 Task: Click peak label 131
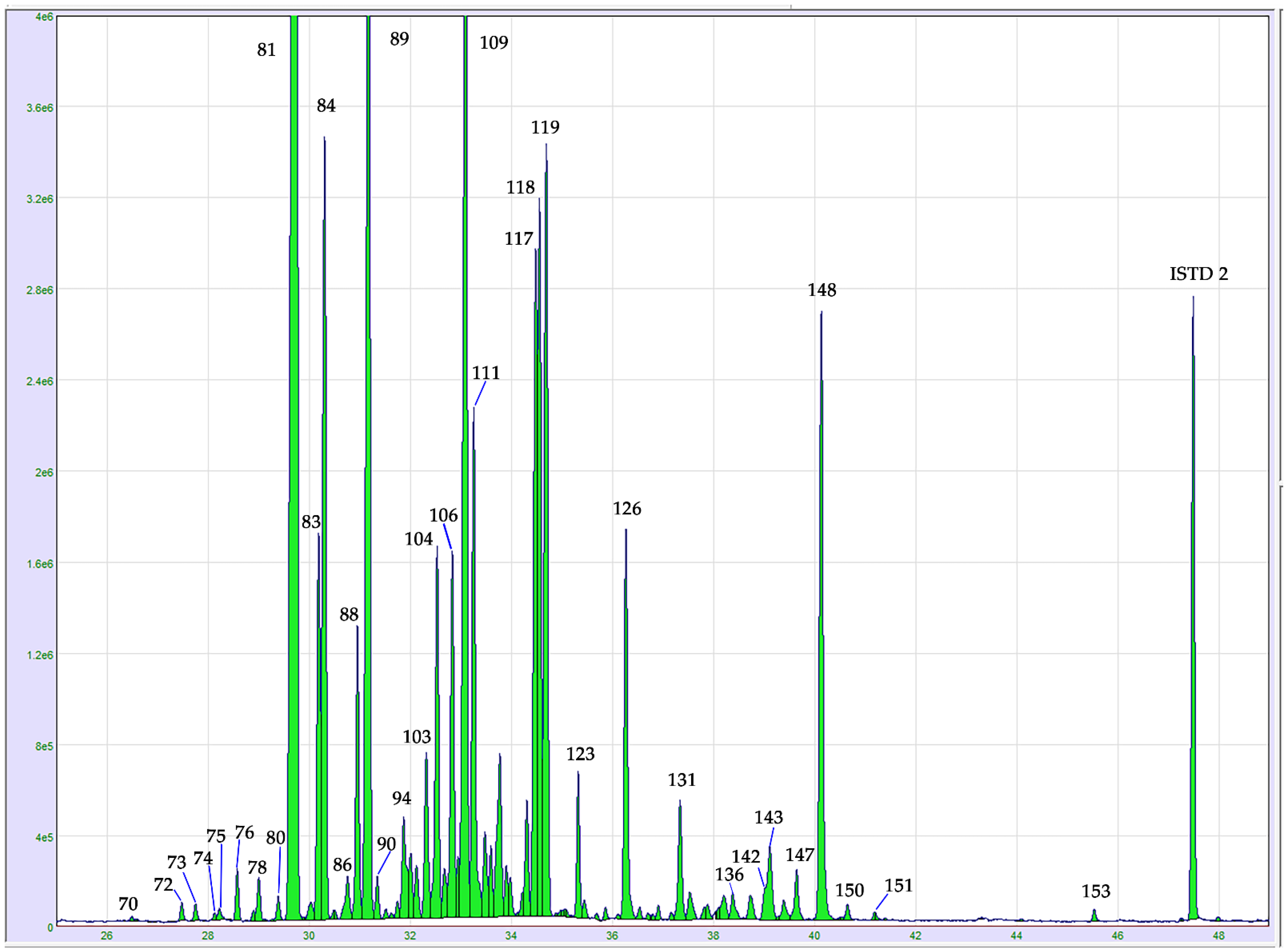tap(681, 780)
